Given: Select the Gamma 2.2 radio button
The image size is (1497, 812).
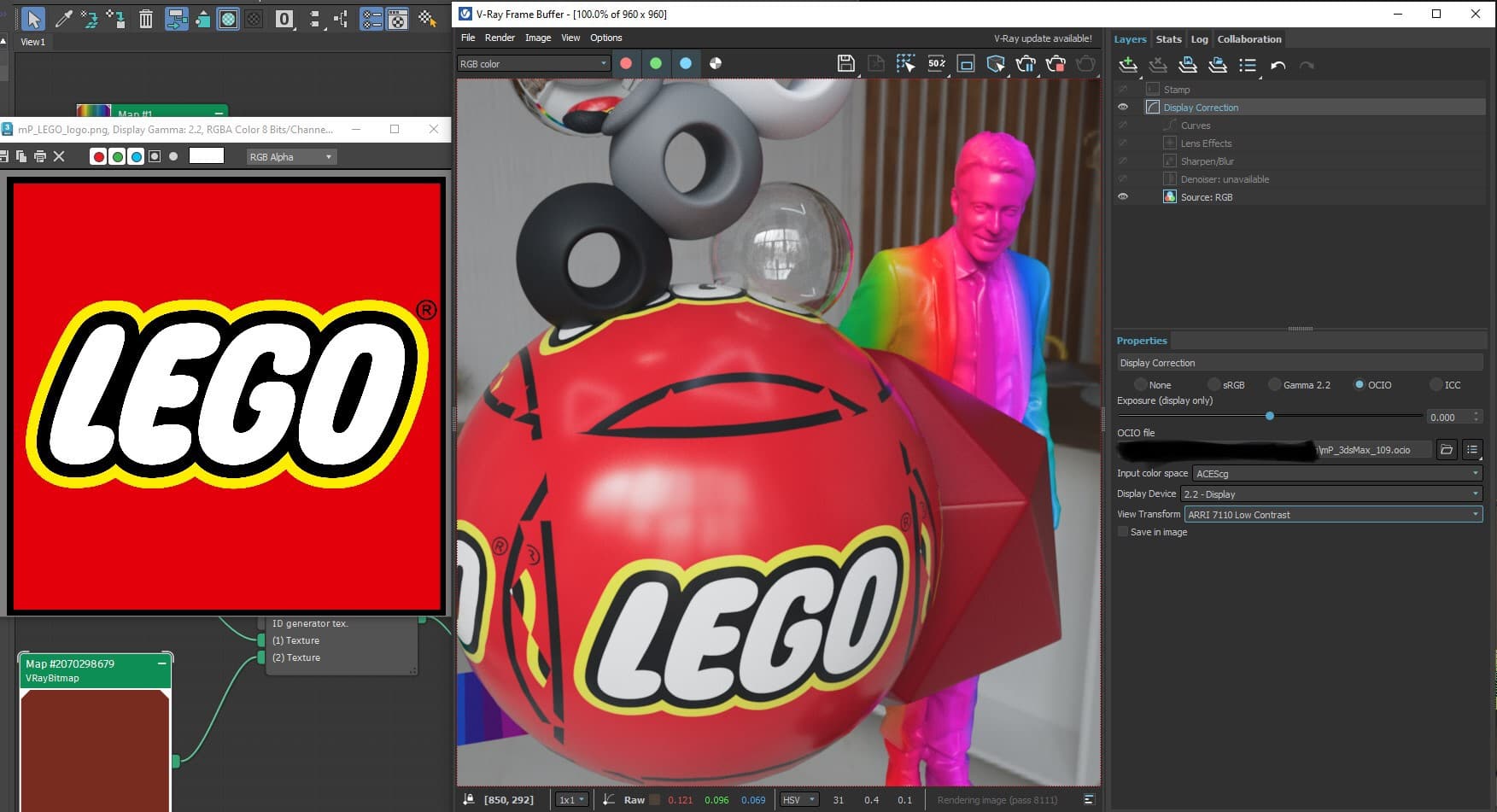Looking at the screenshot, I should (x=1275, y=385).
